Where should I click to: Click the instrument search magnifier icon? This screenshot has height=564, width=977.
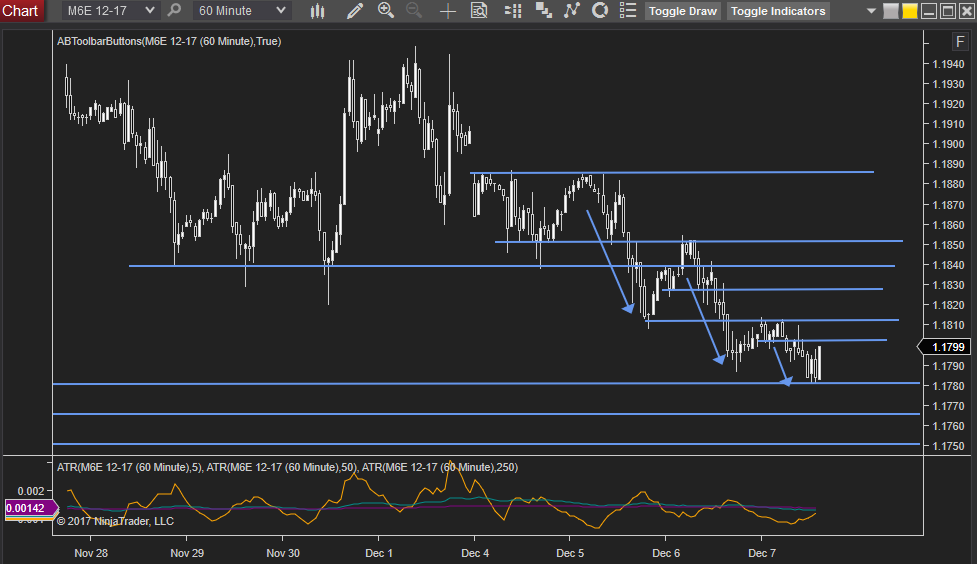174,10
